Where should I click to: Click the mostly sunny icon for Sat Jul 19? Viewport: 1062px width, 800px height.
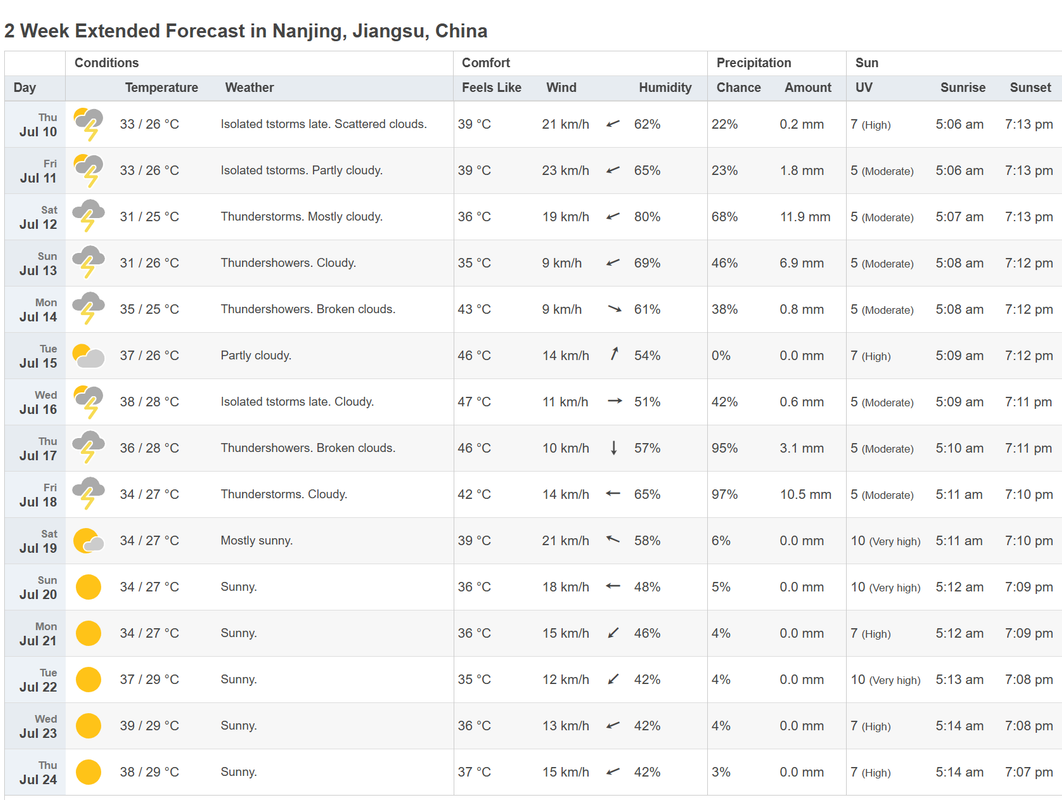[88, 541]
